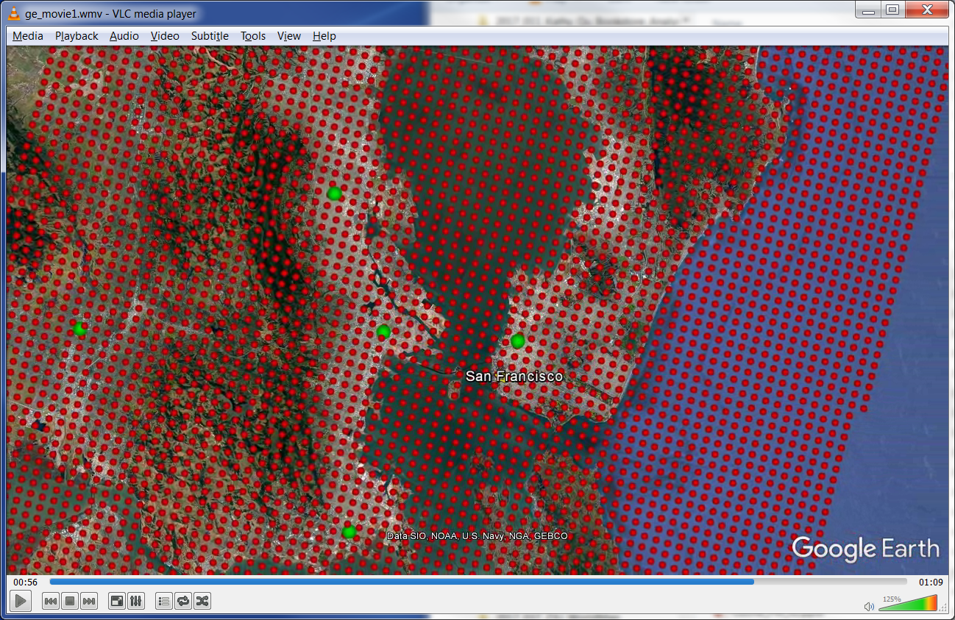Viewport: 955px width, 620px height.
Task: Skip to previous media track
Action: pyautogui.click(x=51, y=601)
